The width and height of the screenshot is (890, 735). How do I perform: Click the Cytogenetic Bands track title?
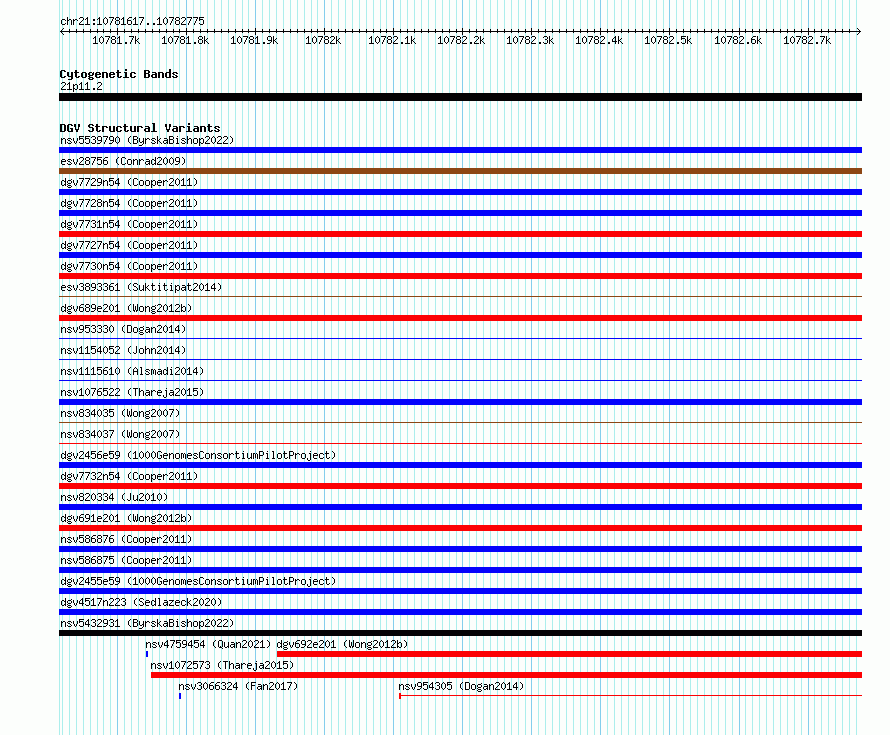(119, 74)
